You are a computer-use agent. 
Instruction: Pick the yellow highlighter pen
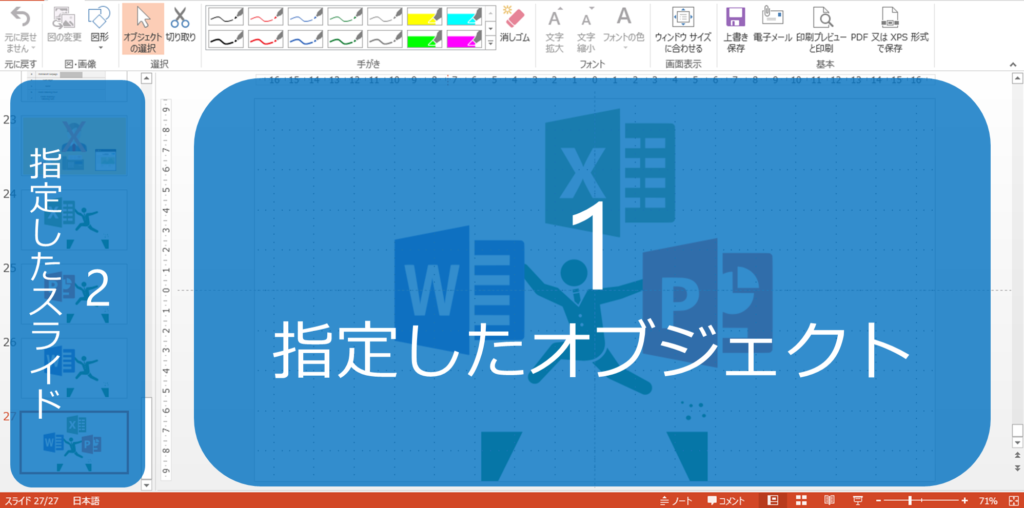pos(424,16)
